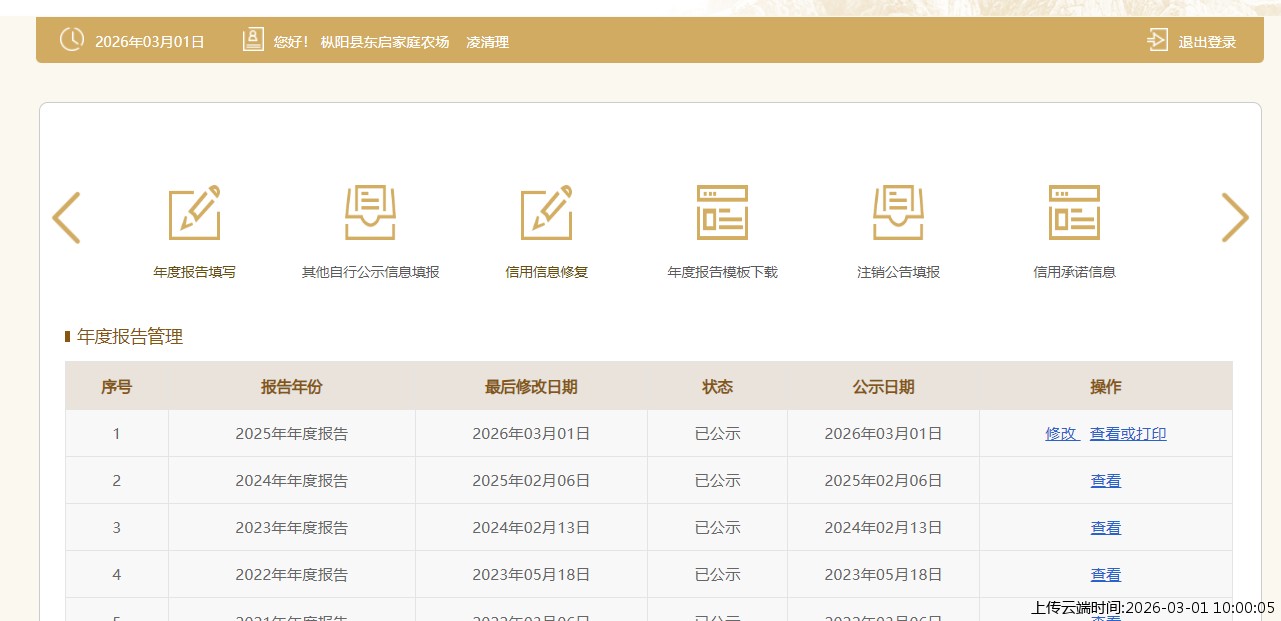Click the clock icon beside the date

click(x=72, y=40)
